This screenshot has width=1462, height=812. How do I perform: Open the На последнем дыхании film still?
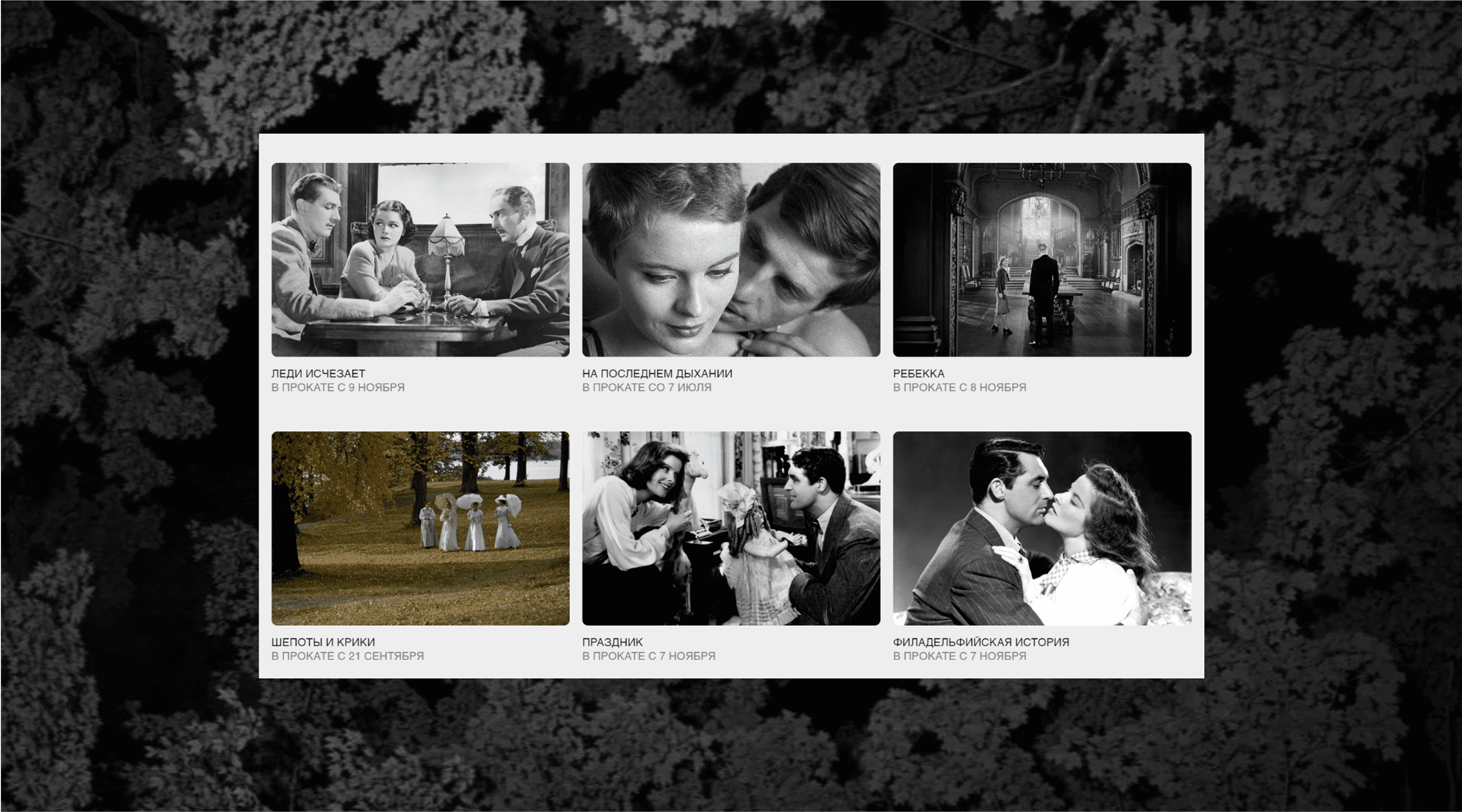click(731, 260)
